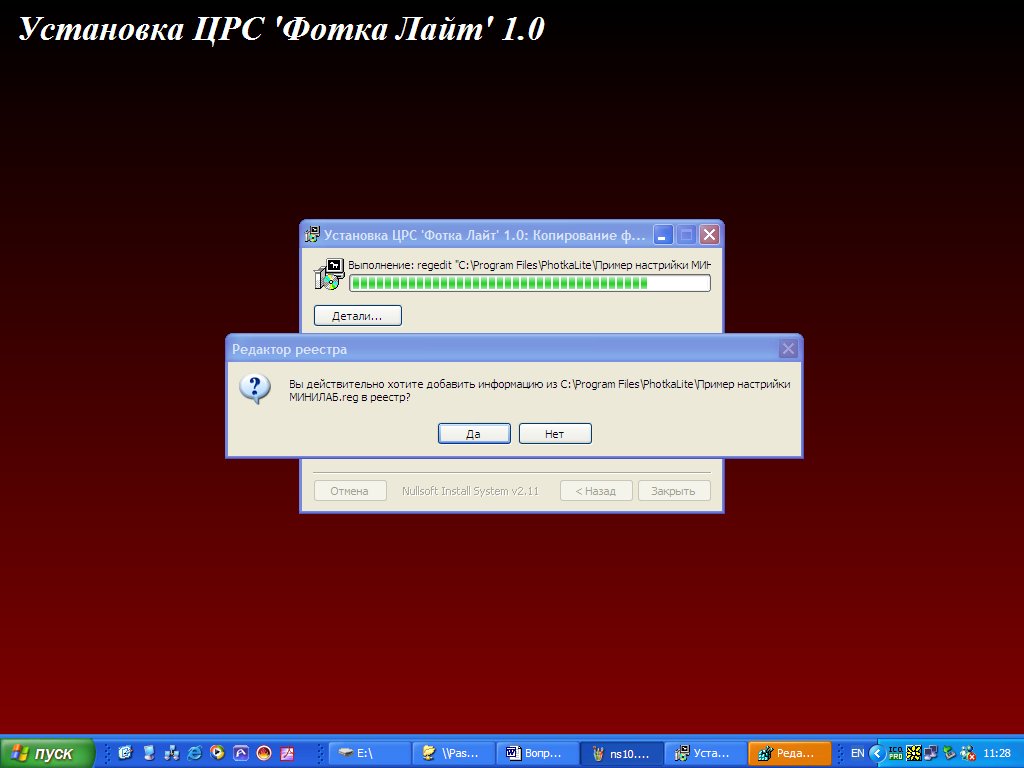Launch Adobe Acrobat from quick launch
The width and height of the screenshot is (1024, 768).
coord(287,753)
